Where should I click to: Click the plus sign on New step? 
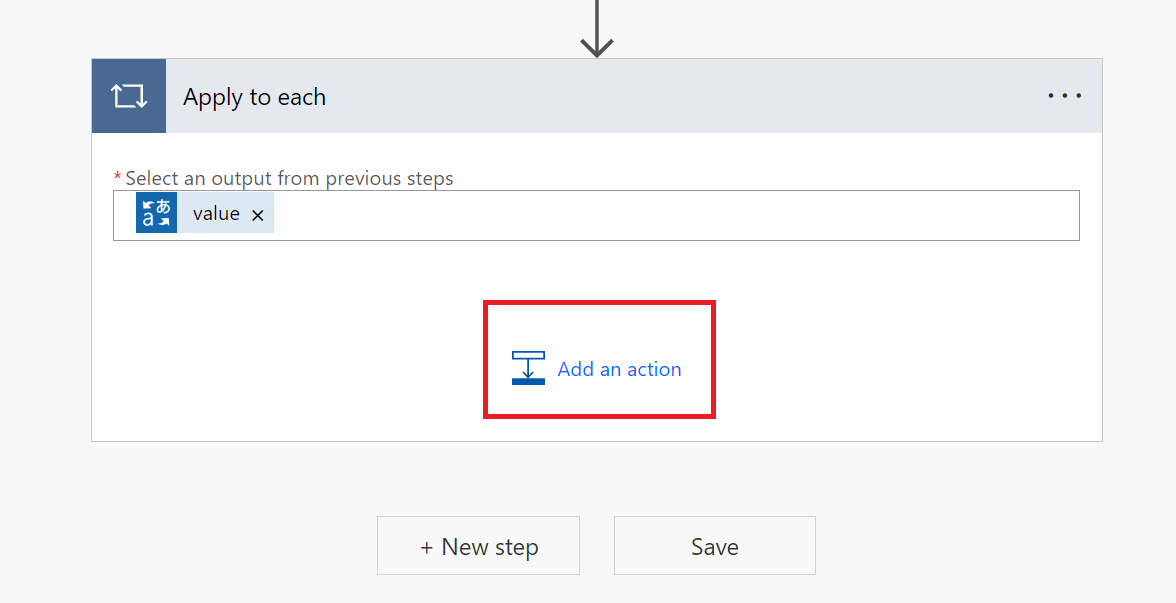coord(427,547)
